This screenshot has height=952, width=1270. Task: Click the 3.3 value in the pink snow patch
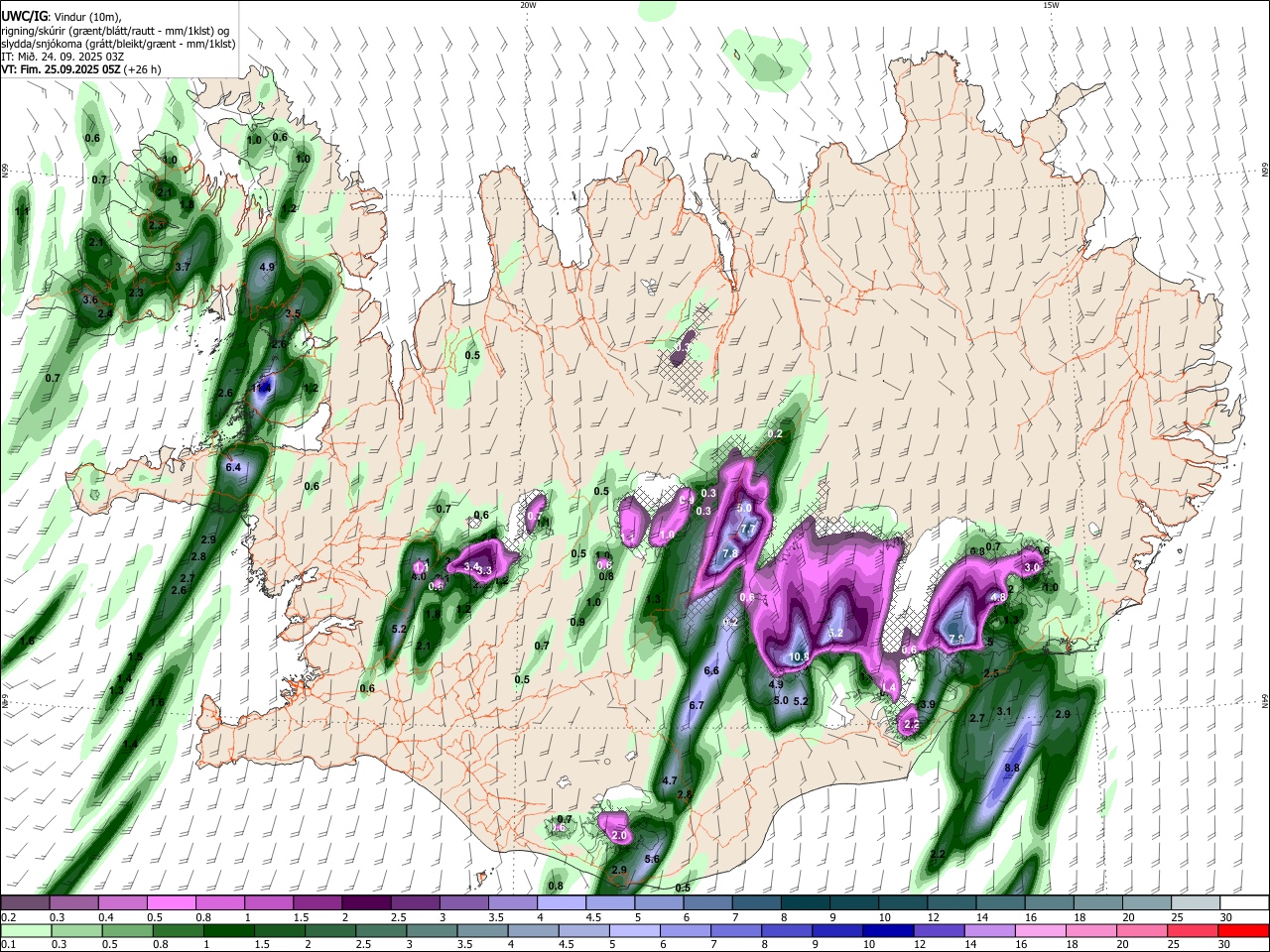tap(485, 570)
